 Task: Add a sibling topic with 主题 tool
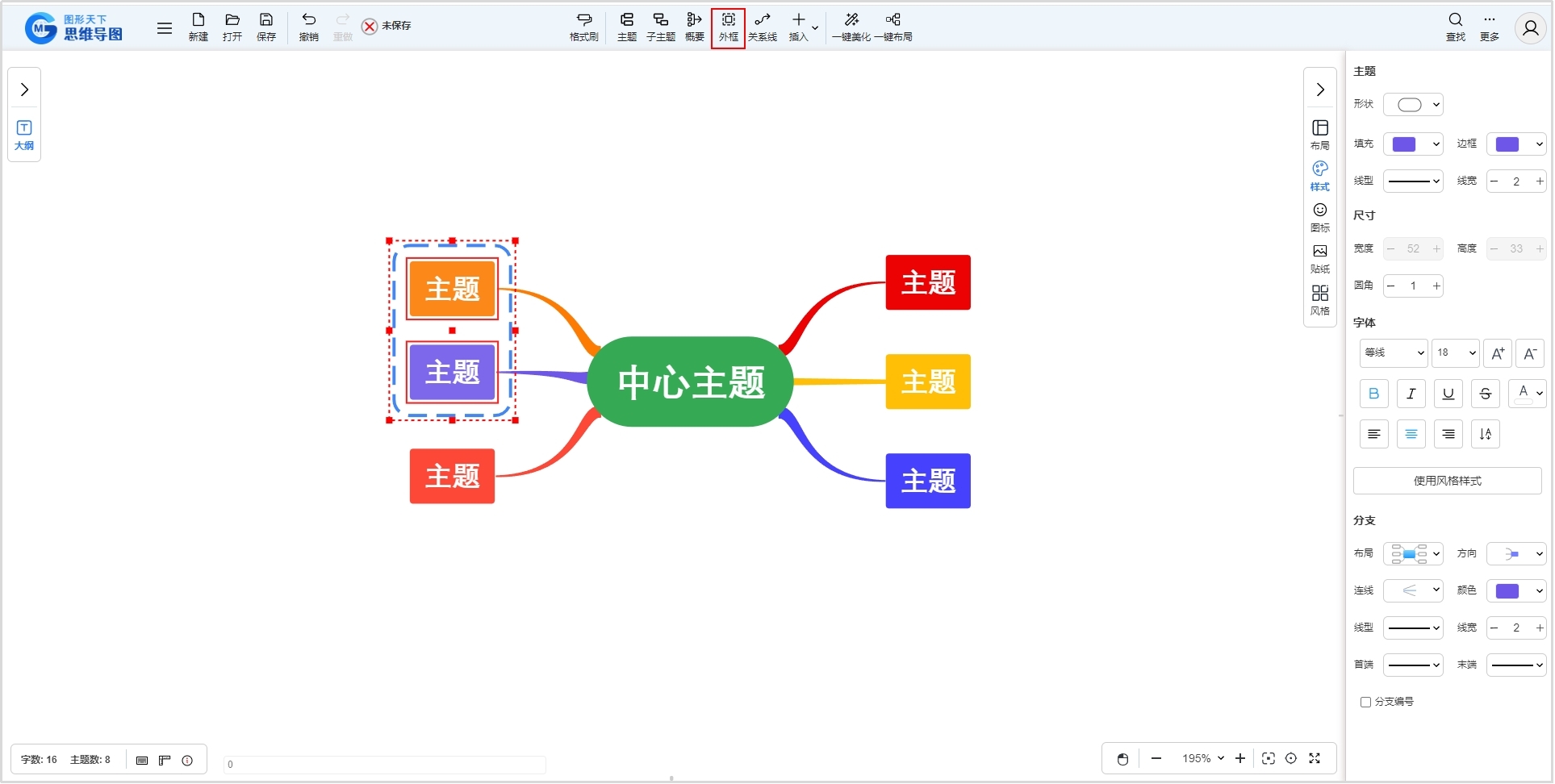[627, 27]
